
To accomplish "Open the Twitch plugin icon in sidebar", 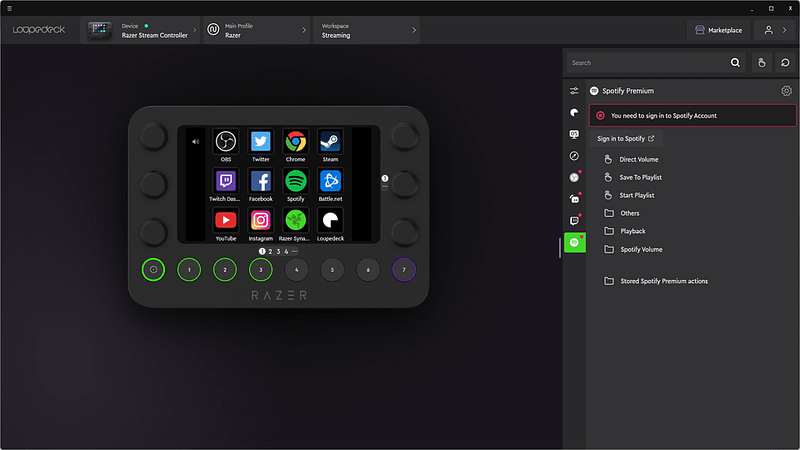I will [574, 221].
